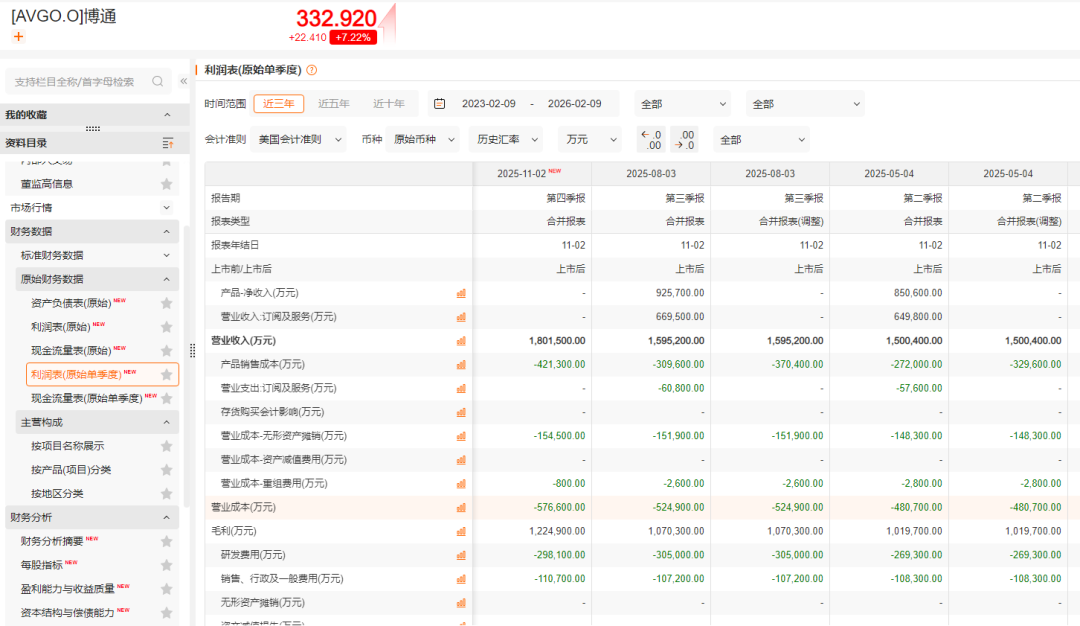Add AVGO to watchlist with orange plus icon
1080x626 pixels.
pyautogui.click(x=18, y=37)
